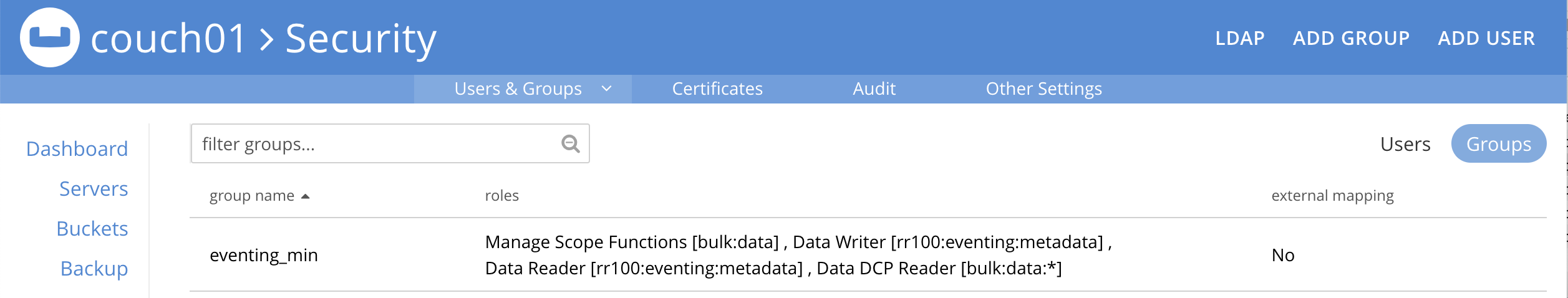Switch to the Users view
The width and height of the screenshot is (1568, 298).
pyautogui.click(x=1405, y=144)
